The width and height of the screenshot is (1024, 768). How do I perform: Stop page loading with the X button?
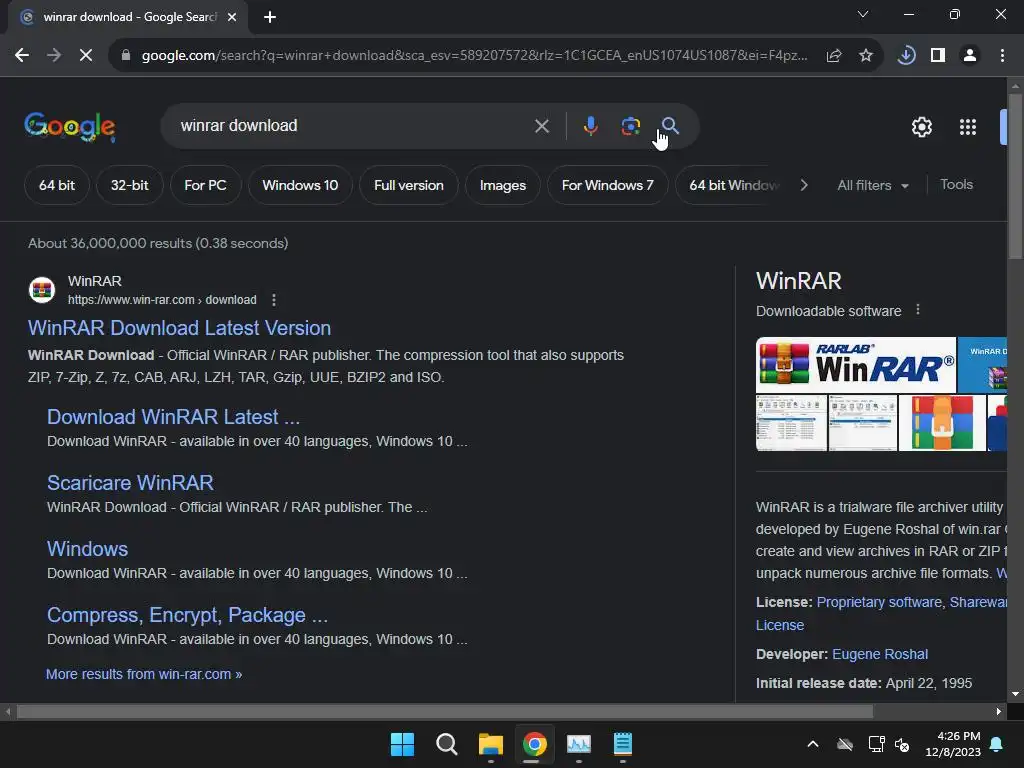[86, 56]
